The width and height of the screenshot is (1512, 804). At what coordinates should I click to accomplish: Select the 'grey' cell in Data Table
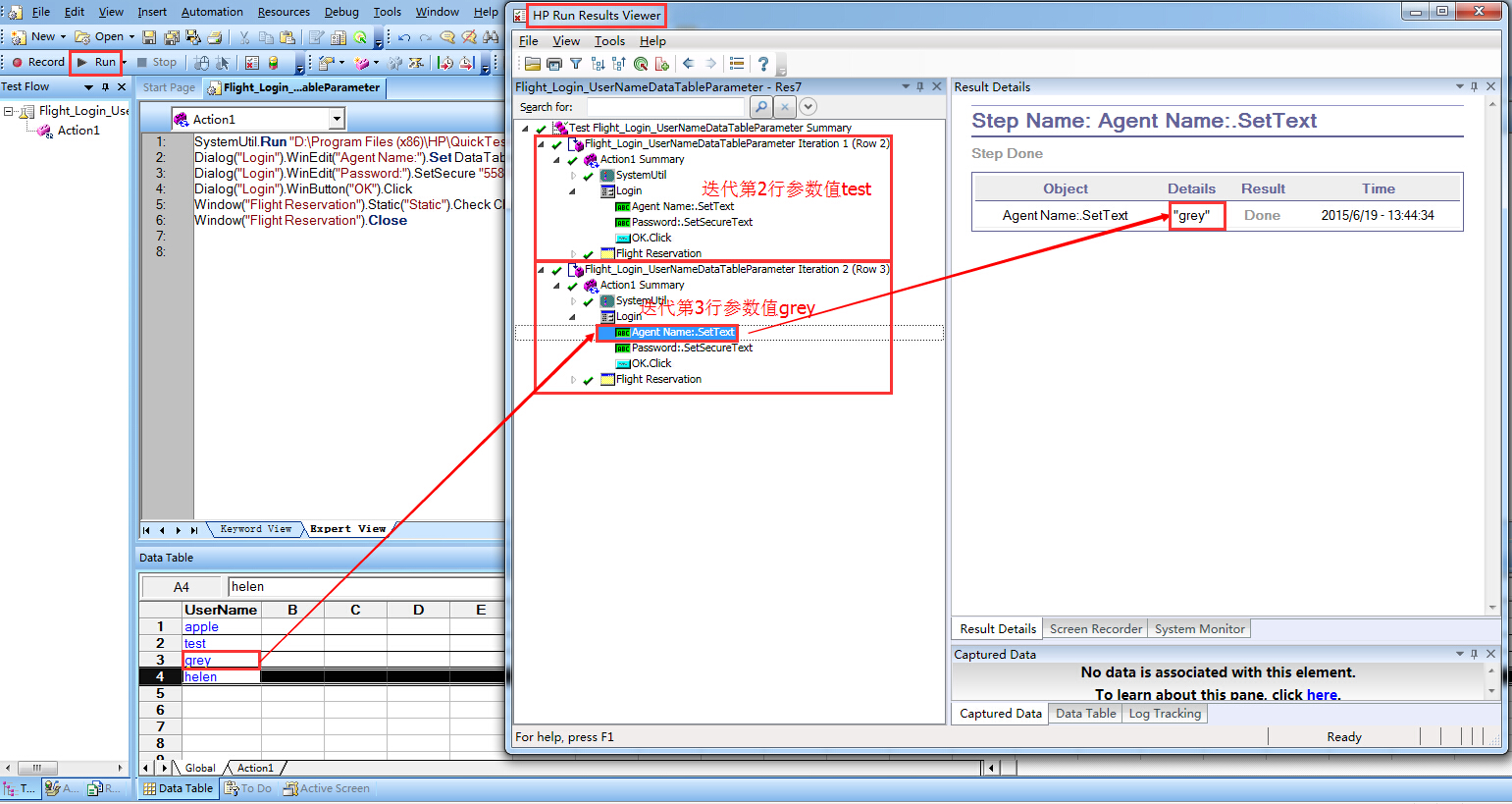[222, 660]
